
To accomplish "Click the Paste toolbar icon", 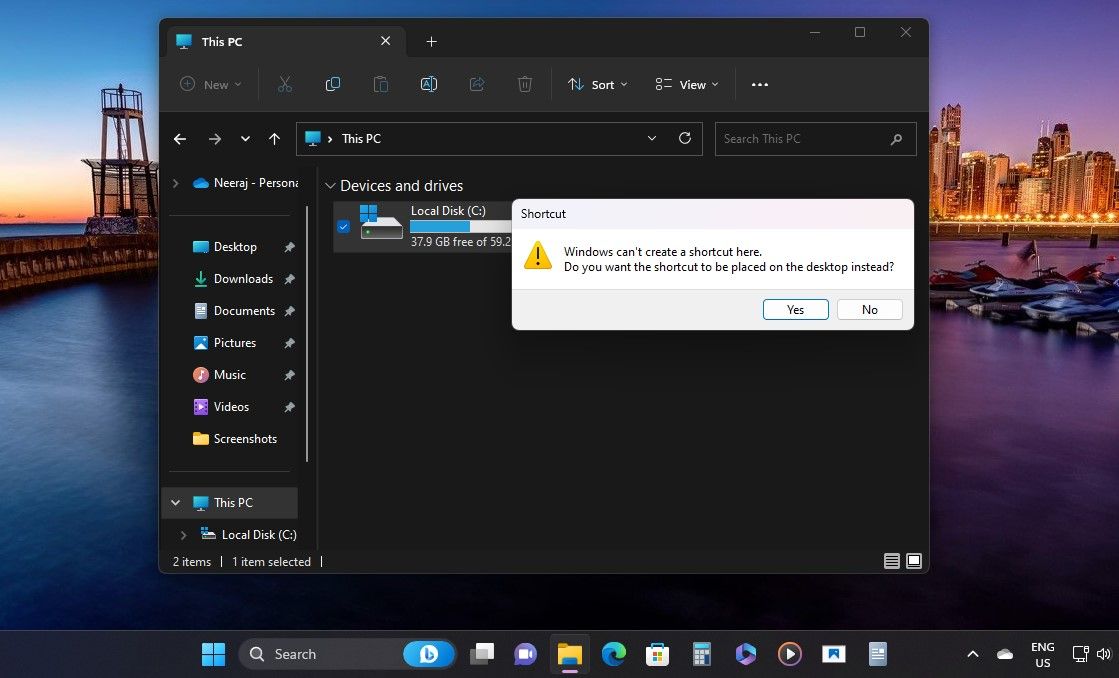I will click(381, 84).
